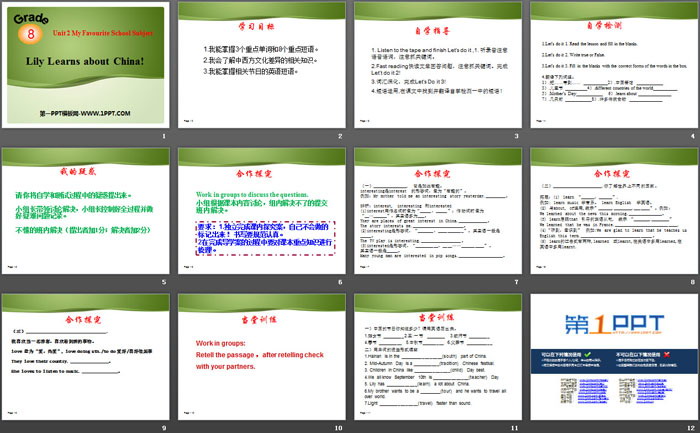The width and height of the screenshot is (700, 433).
Task: Select slide 4 thumbnail with 自学检测 heading
Action: click(x=614, y=65)
